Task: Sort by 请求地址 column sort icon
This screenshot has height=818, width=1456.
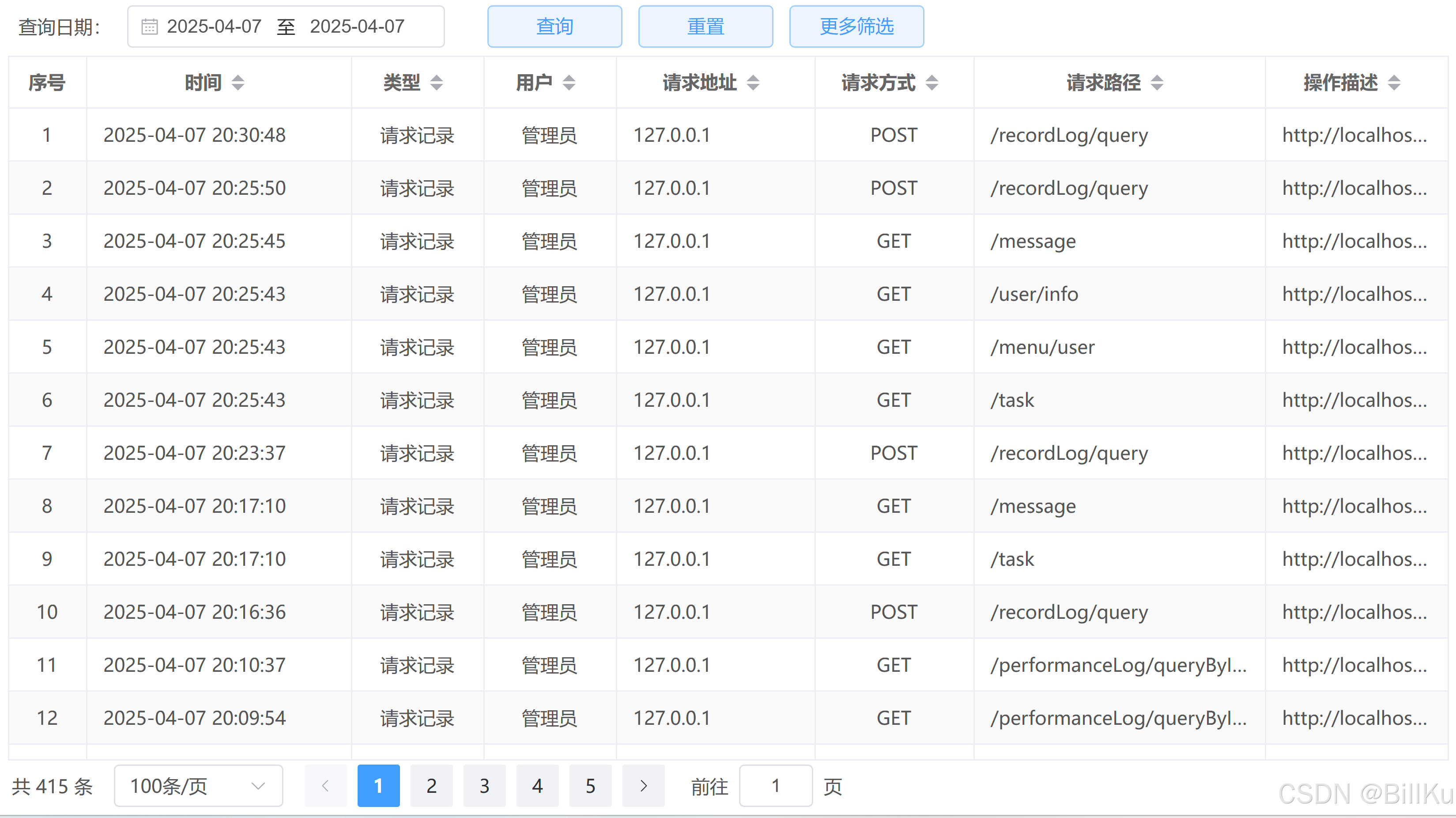Action: pos(753,83)
